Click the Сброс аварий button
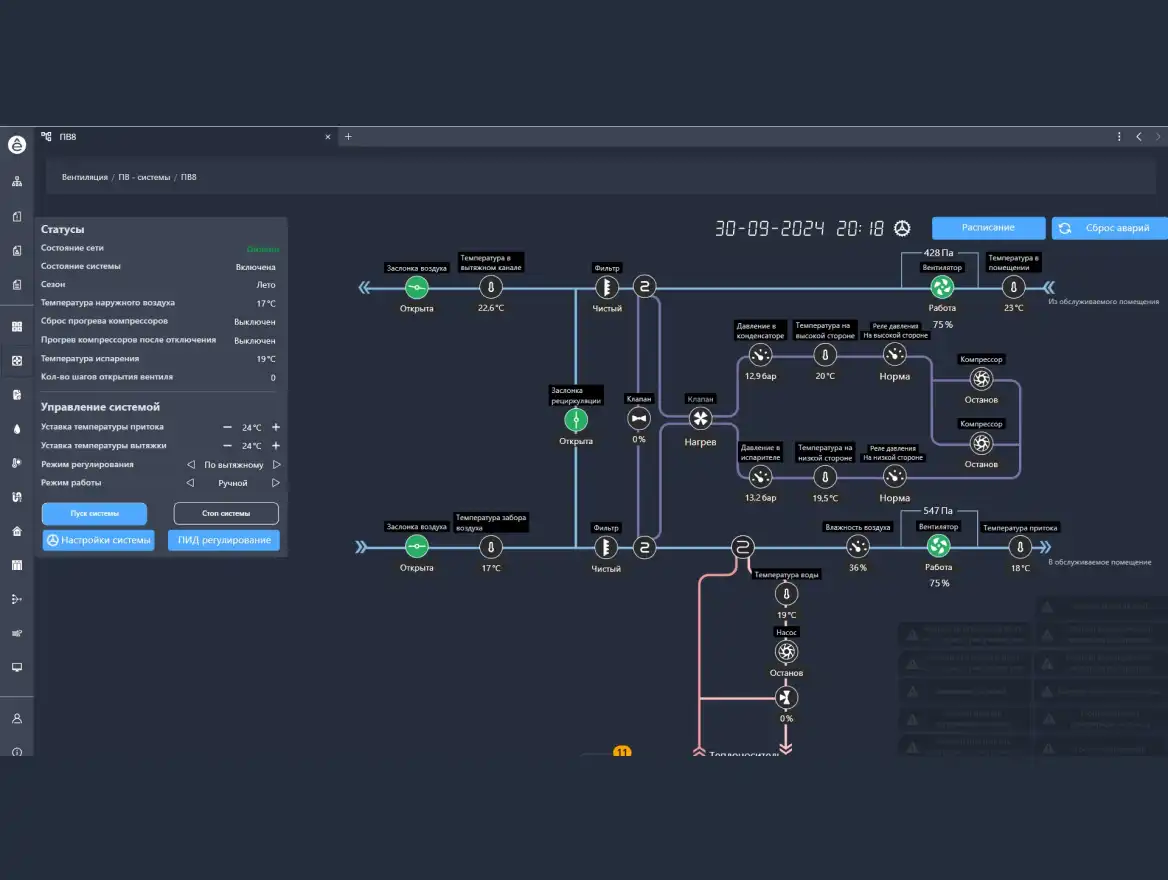1168x880 pixels. [x=1109, y=228]
